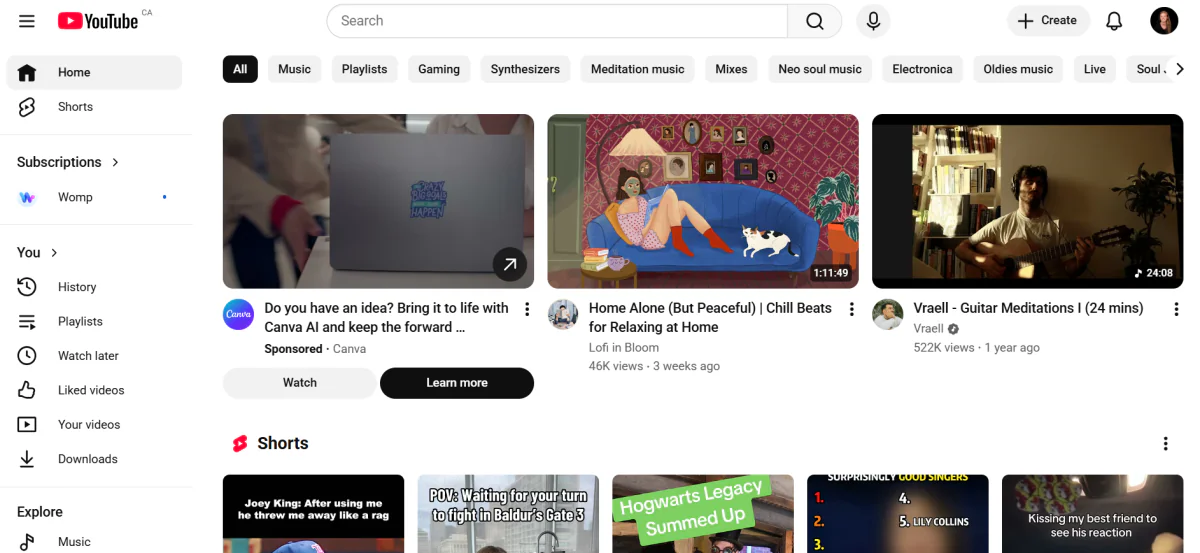Select the Playlists filter chip

pyautogui.click(x=364, y=69)
